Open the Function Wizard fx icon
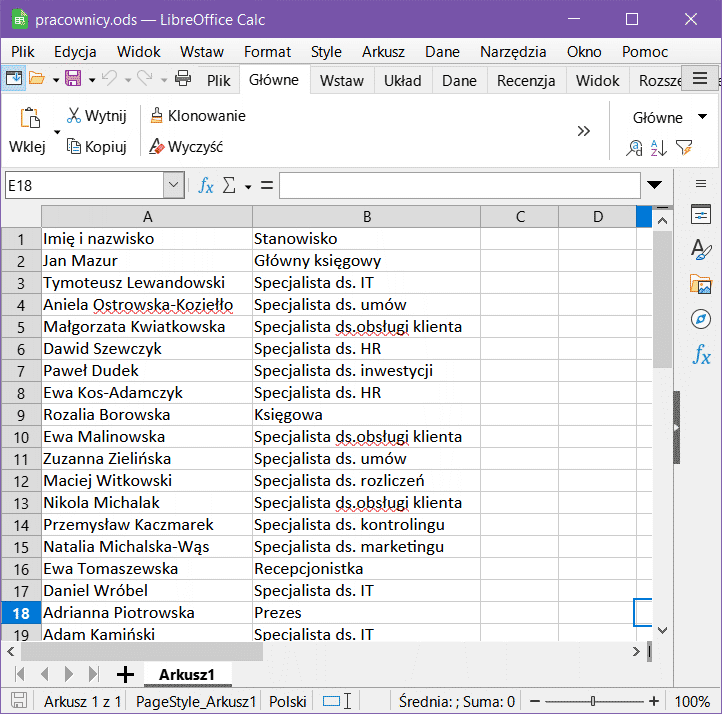Image resolution: width=722 pixels, height=714 pixels. coord(206,186)
